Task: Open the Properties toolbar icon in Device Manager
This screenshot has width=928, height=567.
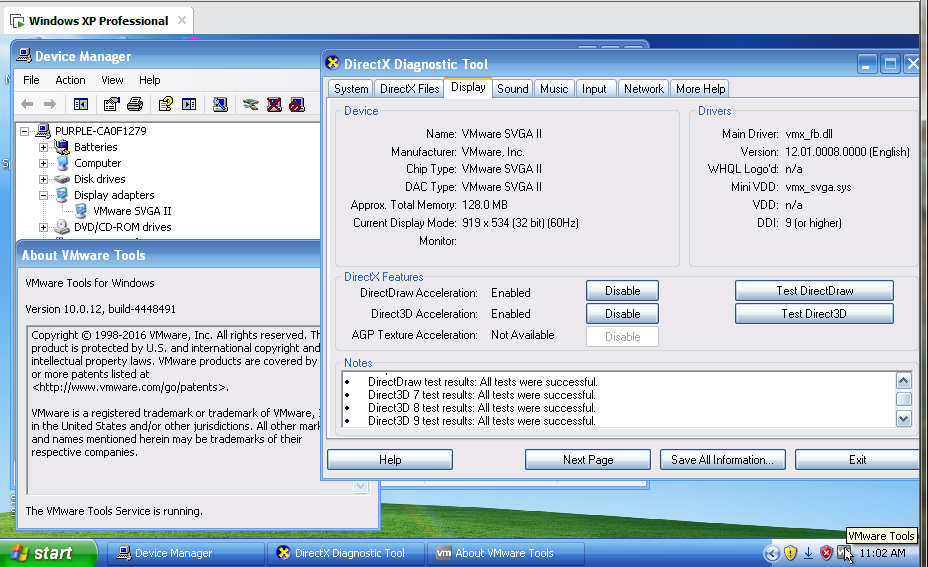Action: (x=111, y=105)
